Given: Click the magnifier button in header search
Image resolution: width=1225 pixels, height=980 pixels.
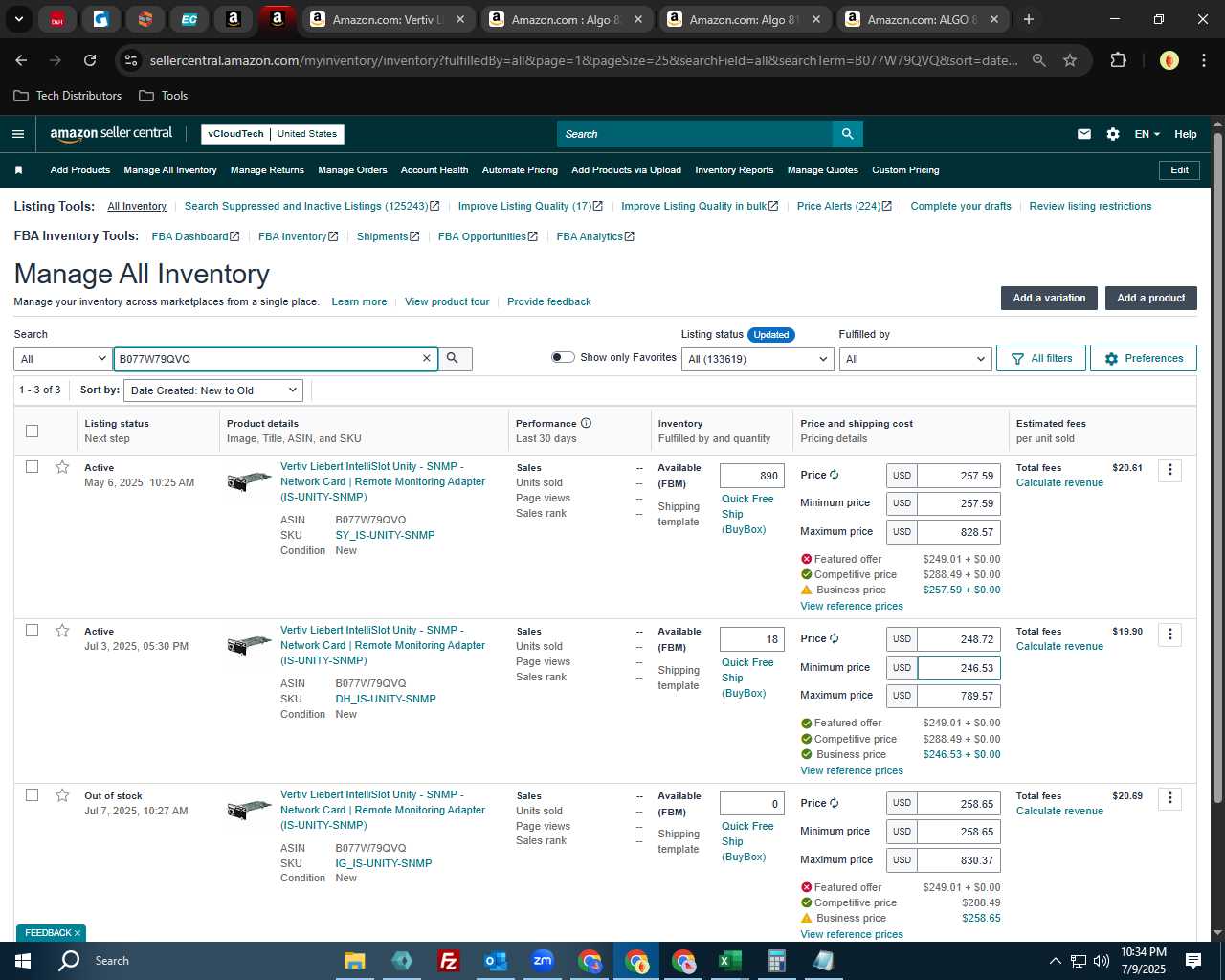Looking at the screenshot, I should click(x=847, y=134).
